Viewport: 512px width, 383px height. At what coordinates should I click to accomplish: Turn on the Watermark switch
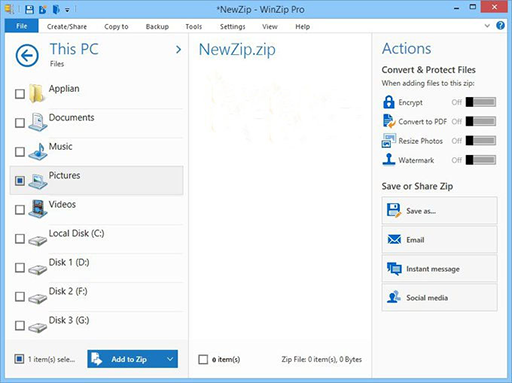click(x=481, y=160)
